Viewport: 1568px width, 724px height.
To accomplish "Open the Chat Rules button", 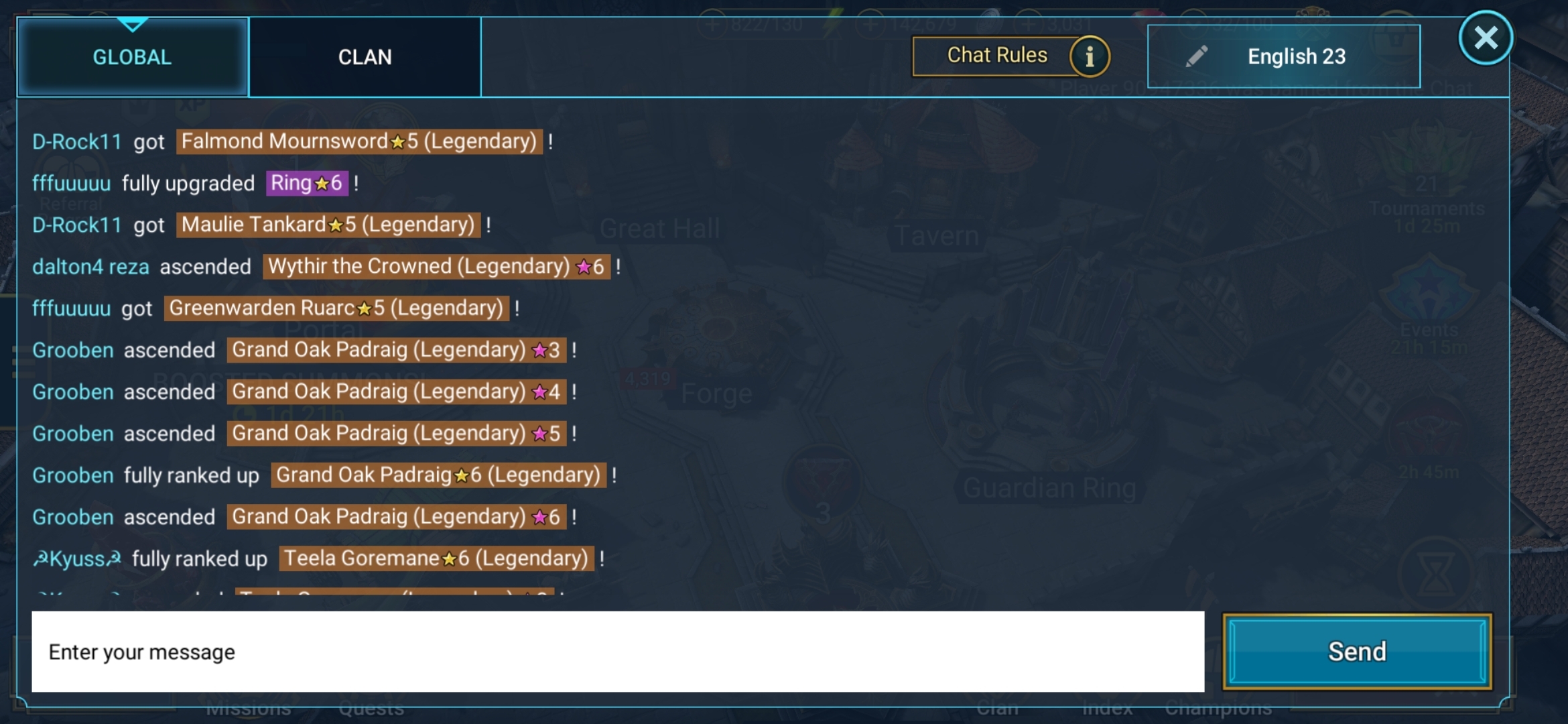I will click(x=996, y=56).
